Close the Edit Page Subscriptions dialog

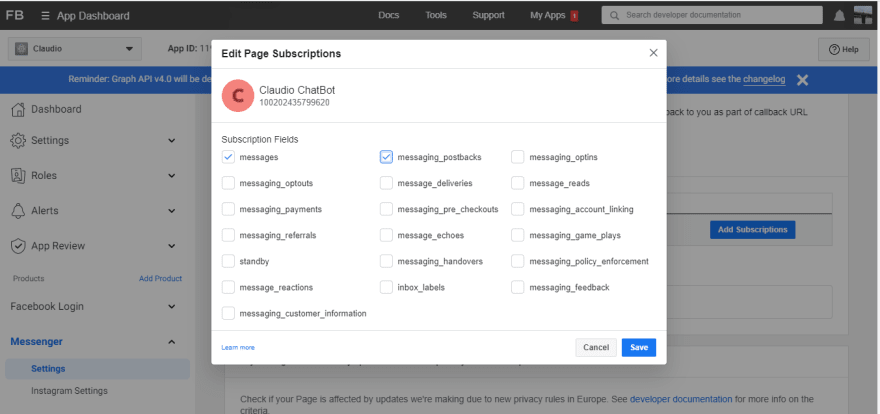[x=653, y=53]
